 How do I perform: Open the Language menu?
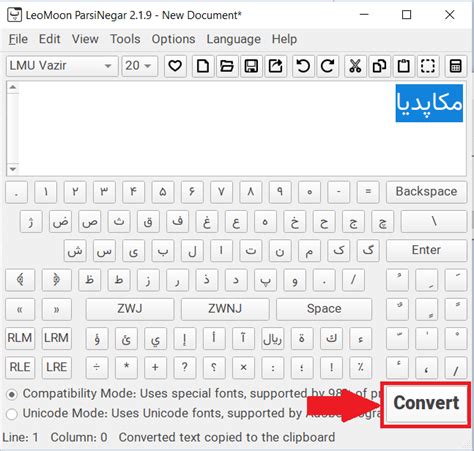pos(233,39)
